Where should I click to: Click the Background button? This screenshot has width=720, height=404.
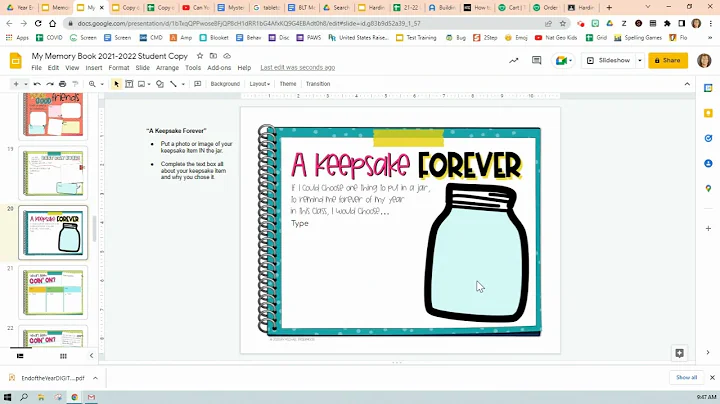pyautogui.click(x=225, y=84)
